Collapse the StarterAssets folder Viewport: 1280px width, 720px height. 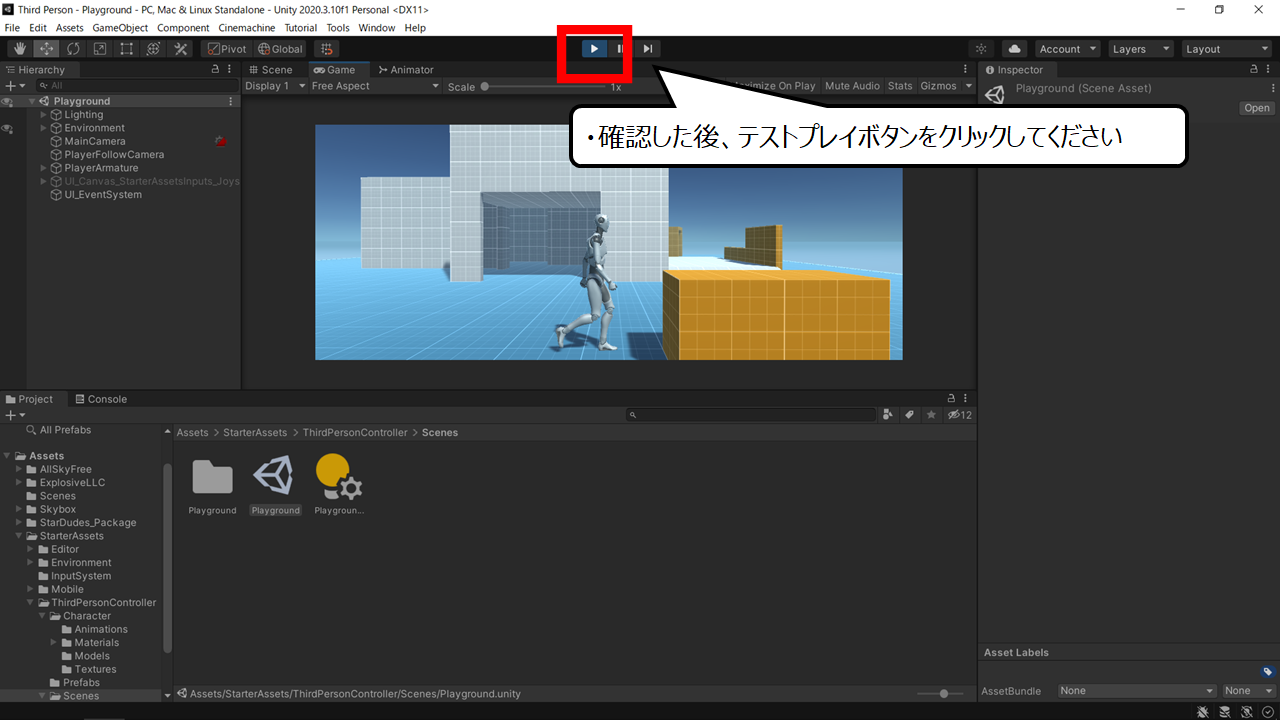[19, 536]
